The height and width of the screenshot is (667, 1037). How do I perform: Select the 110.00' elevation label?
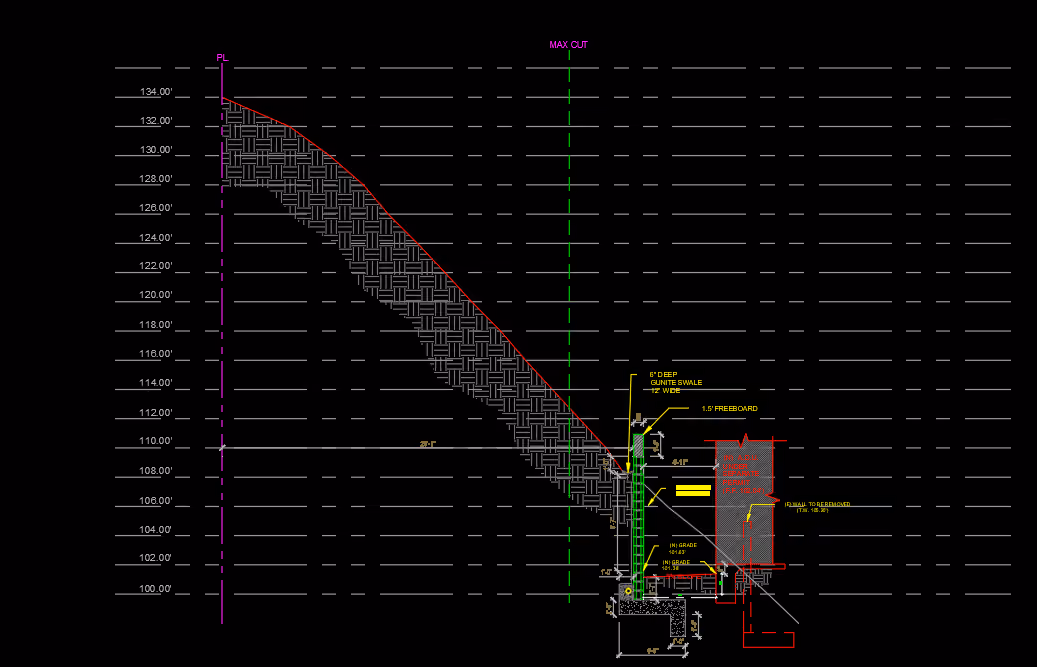point(156,442)
